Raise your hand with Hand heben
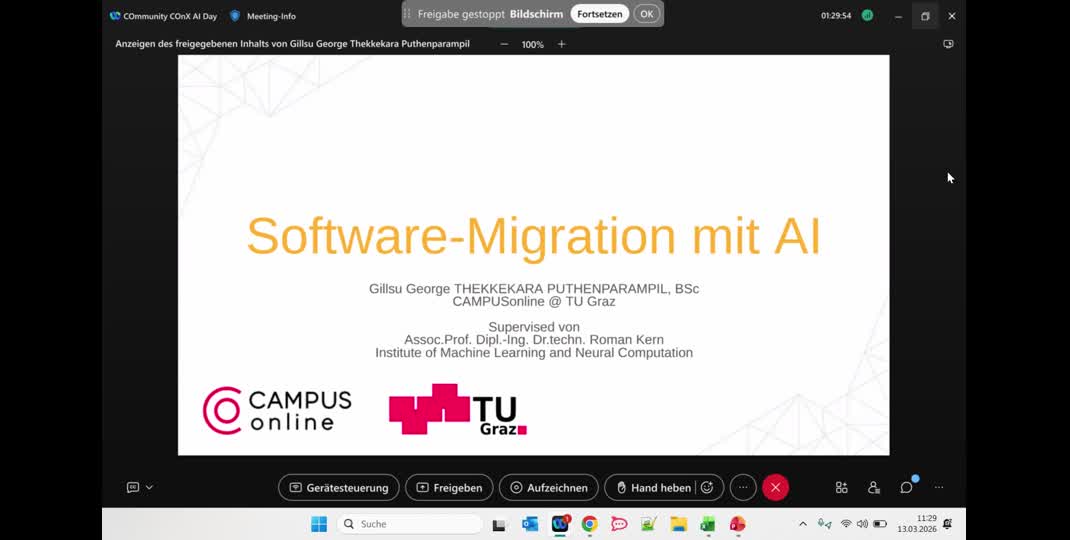This screenshot has height=540, width=1070. [x=652, y=487]
